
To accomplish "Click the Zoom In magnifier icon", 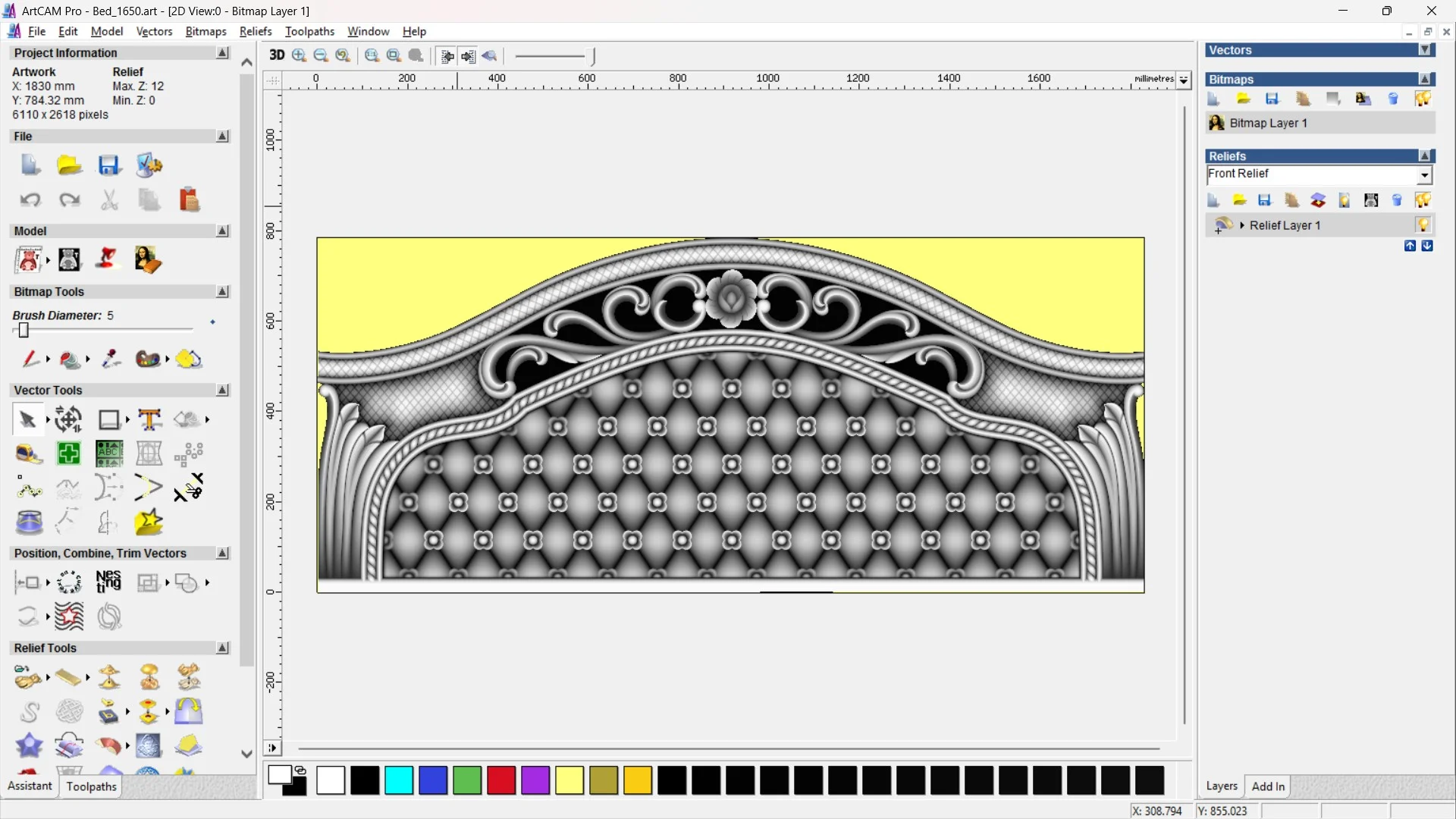I will point(299,55).
